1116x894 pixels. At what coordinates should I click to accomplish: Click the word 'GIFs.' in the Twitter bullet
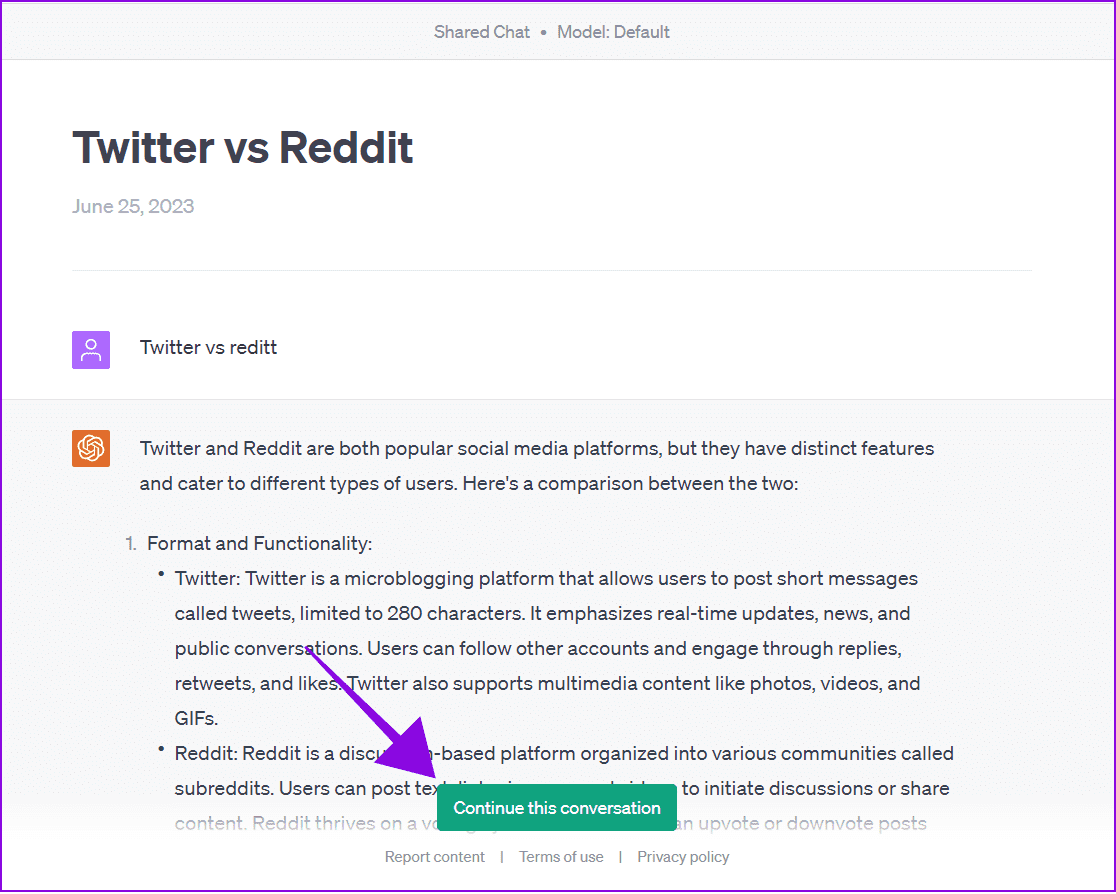[196, 718]
